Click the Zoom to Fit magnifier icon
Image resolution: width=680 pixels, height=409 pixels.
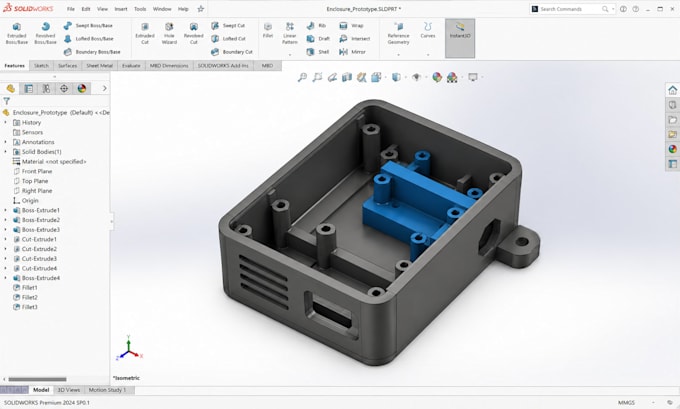coord(302,77)
